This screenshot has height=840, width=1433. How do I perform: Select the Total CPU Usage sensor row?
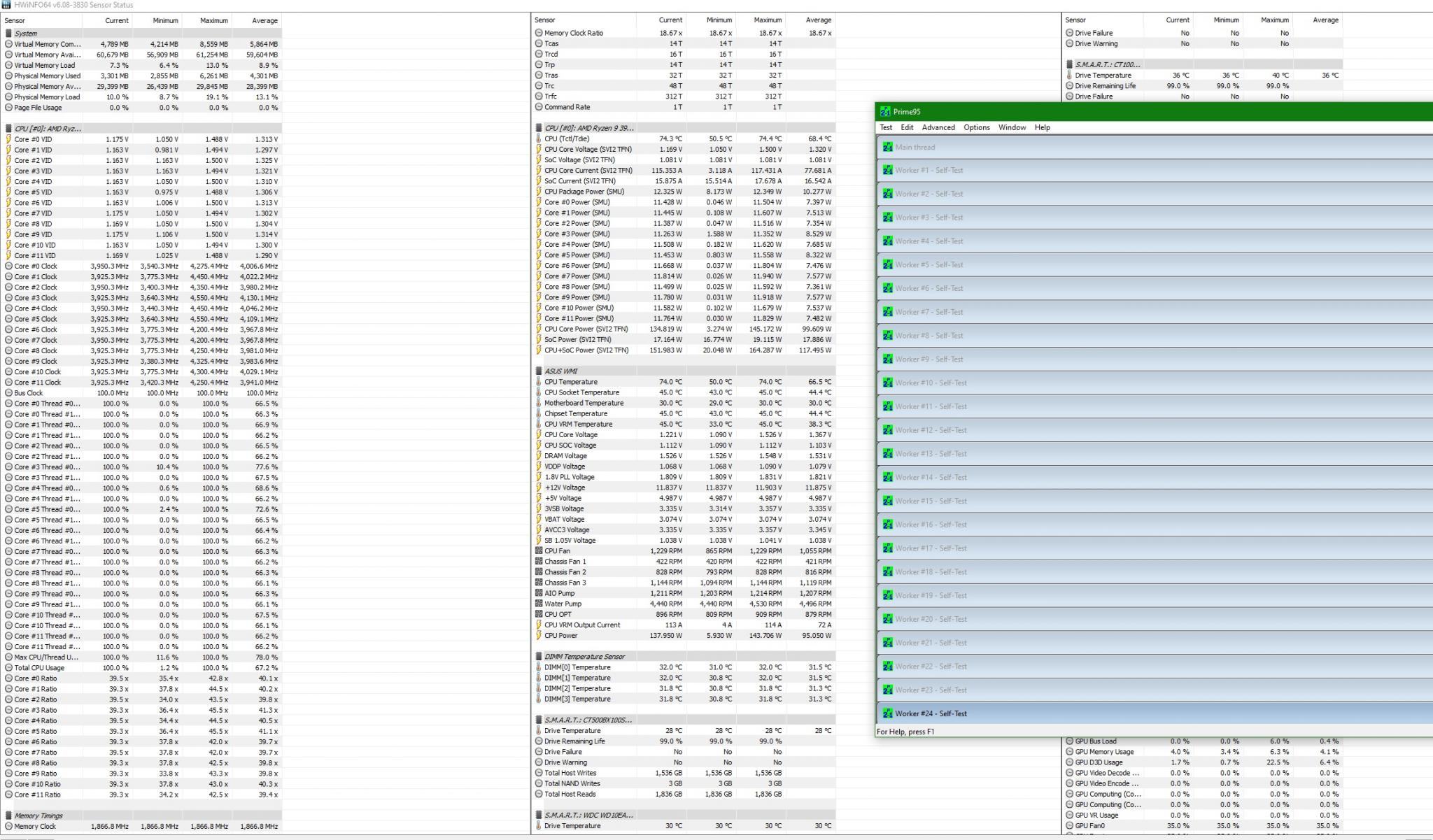pyautogui.click(x=39, y=668)
